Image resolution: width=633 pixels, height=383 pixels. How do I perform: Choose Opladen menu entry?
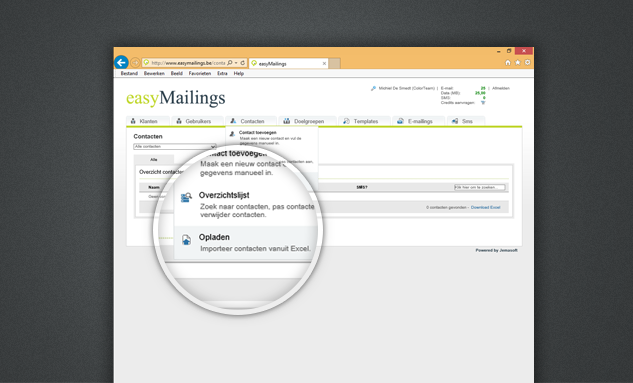coord(245,243)
